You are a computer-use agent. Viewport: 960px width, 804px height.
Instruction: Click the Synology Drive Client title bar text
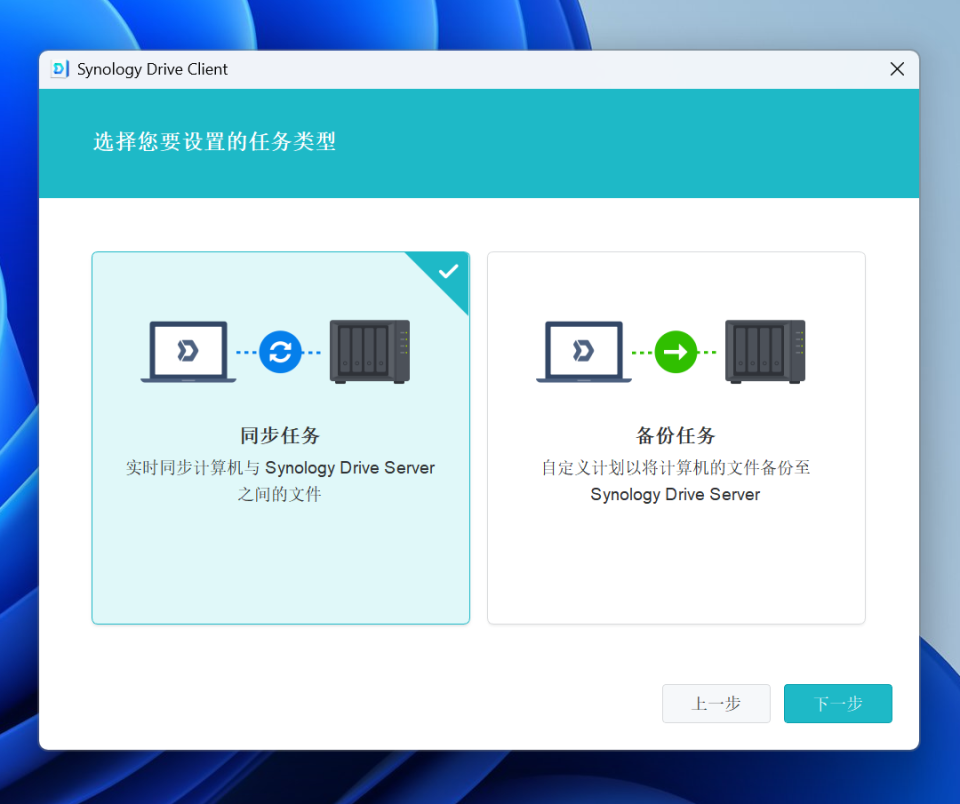[x=152, y=69]
